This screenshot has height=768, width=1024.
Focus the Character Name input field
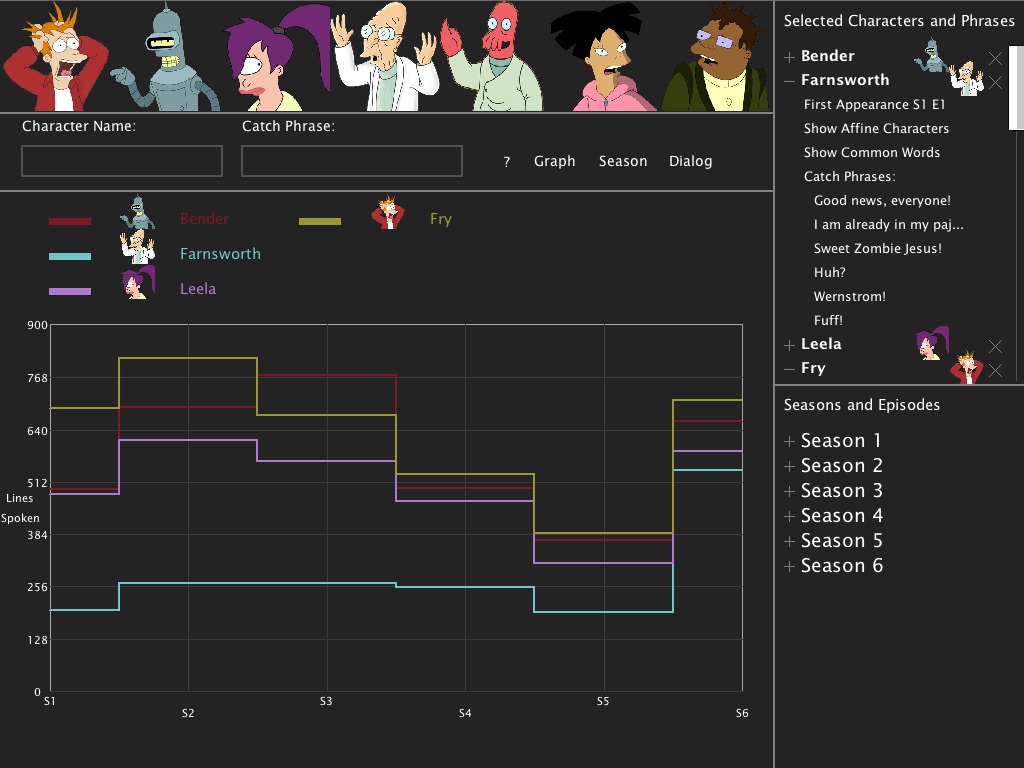tap(122, 161)
